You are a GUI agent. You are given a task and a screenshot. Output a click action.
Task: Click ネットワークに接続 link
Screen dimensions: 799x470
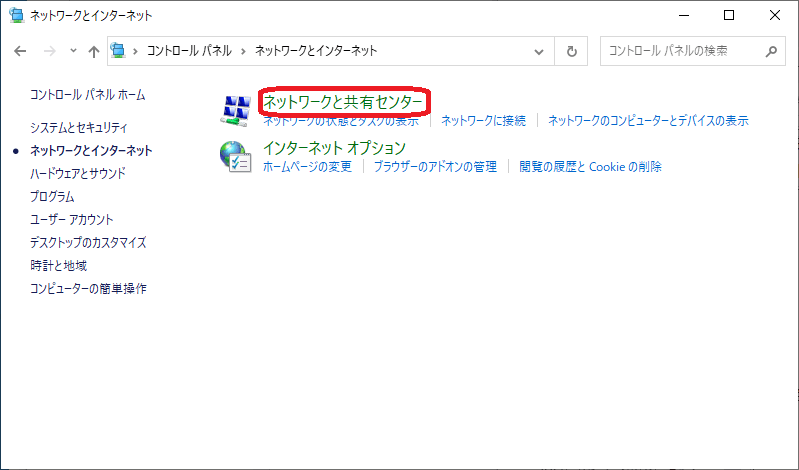click(x=483, y=121)
